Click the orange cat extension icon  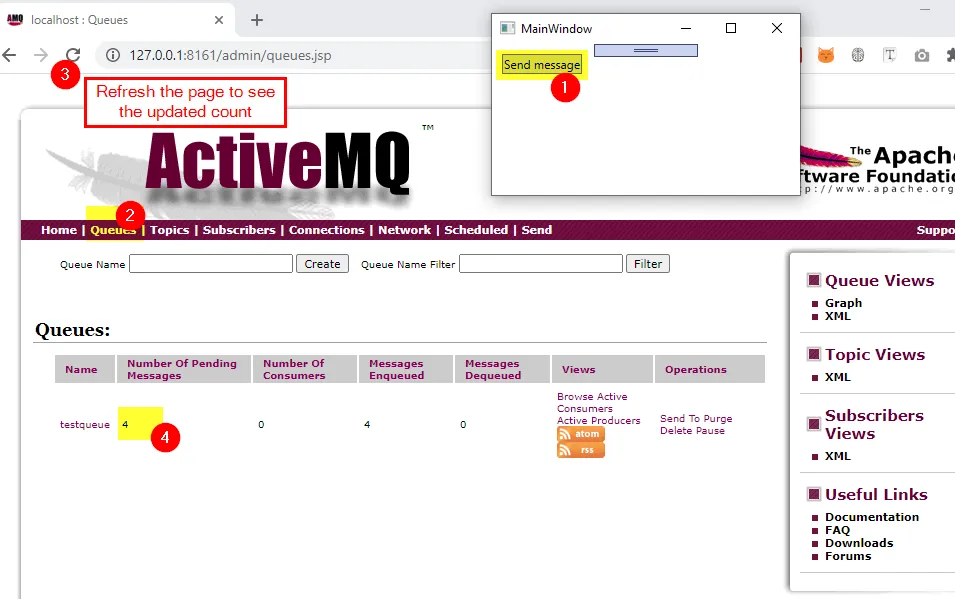coord(826,55)
